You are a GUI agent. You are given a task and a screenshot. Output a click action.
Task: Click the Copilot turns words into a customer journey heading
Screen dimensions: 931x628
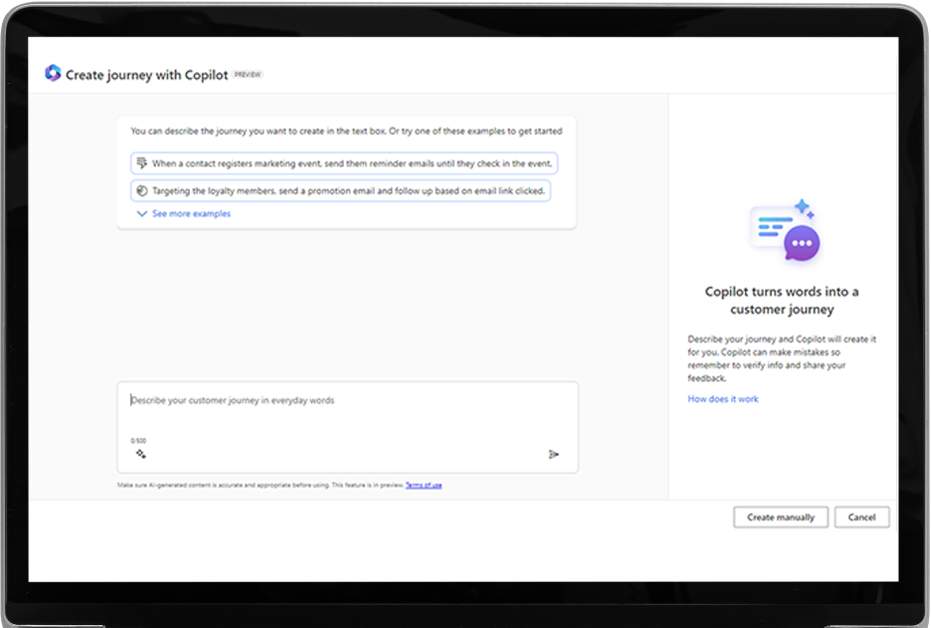pos(782,300)
